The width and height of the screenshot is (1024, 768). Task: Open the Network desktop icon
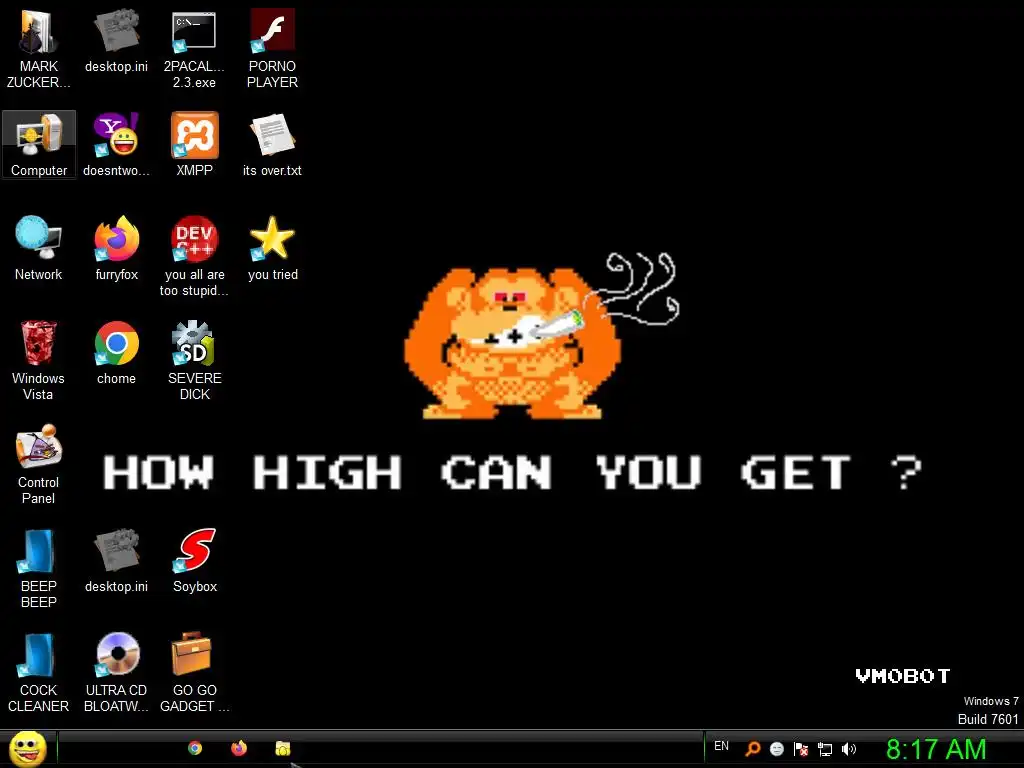39,248
